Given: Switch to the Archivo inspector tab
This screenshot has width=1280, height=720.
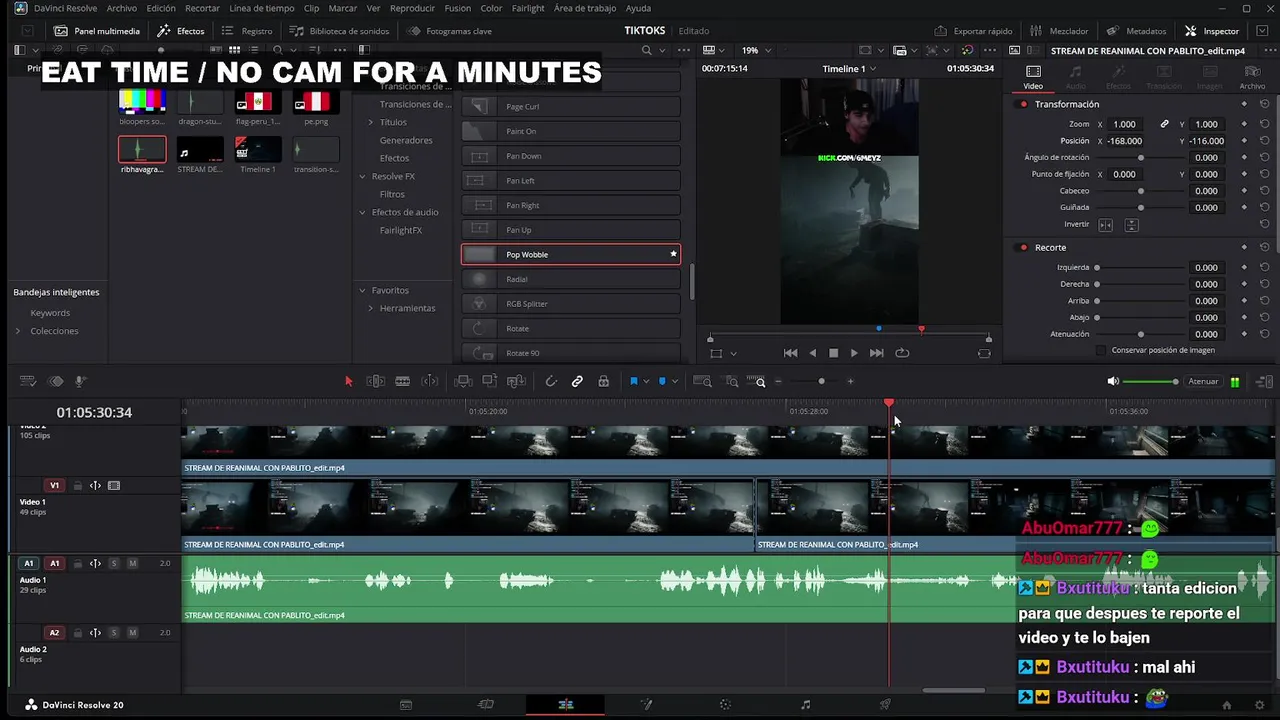Looking at the screenshot, I should (1253, 77).
